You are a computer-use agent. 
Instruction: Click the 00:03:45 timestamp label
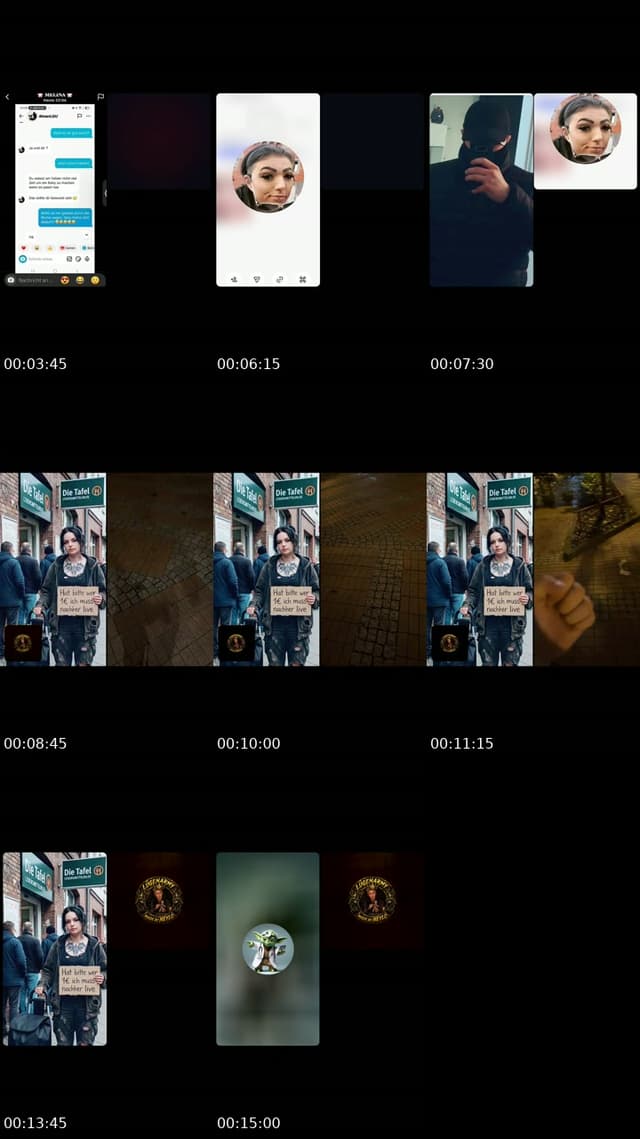(x=35, y=364)
